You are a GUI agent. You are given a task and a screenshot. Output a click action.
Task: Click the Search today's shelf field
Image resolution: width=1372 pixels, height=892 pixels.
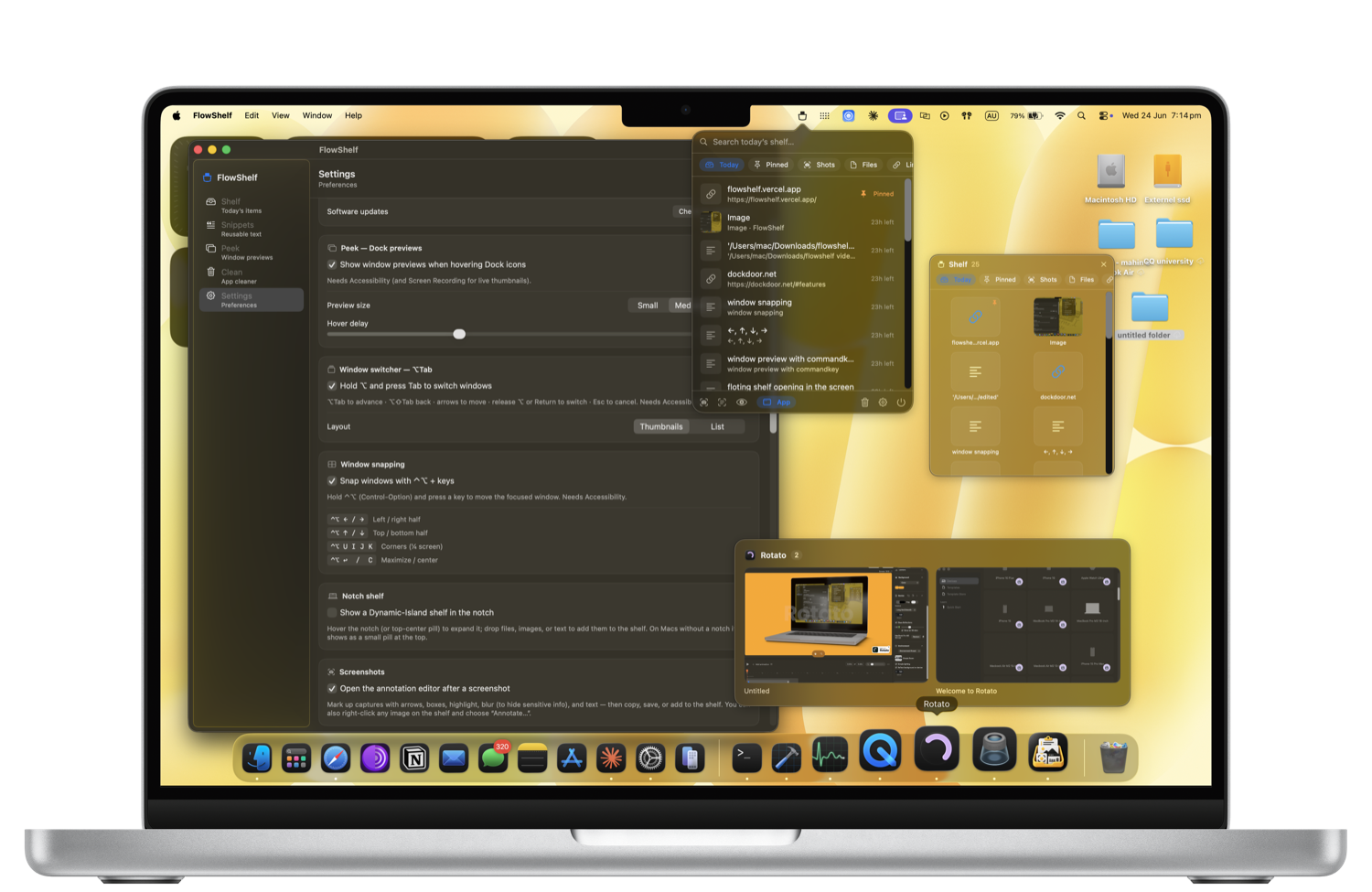click(802, 142)
